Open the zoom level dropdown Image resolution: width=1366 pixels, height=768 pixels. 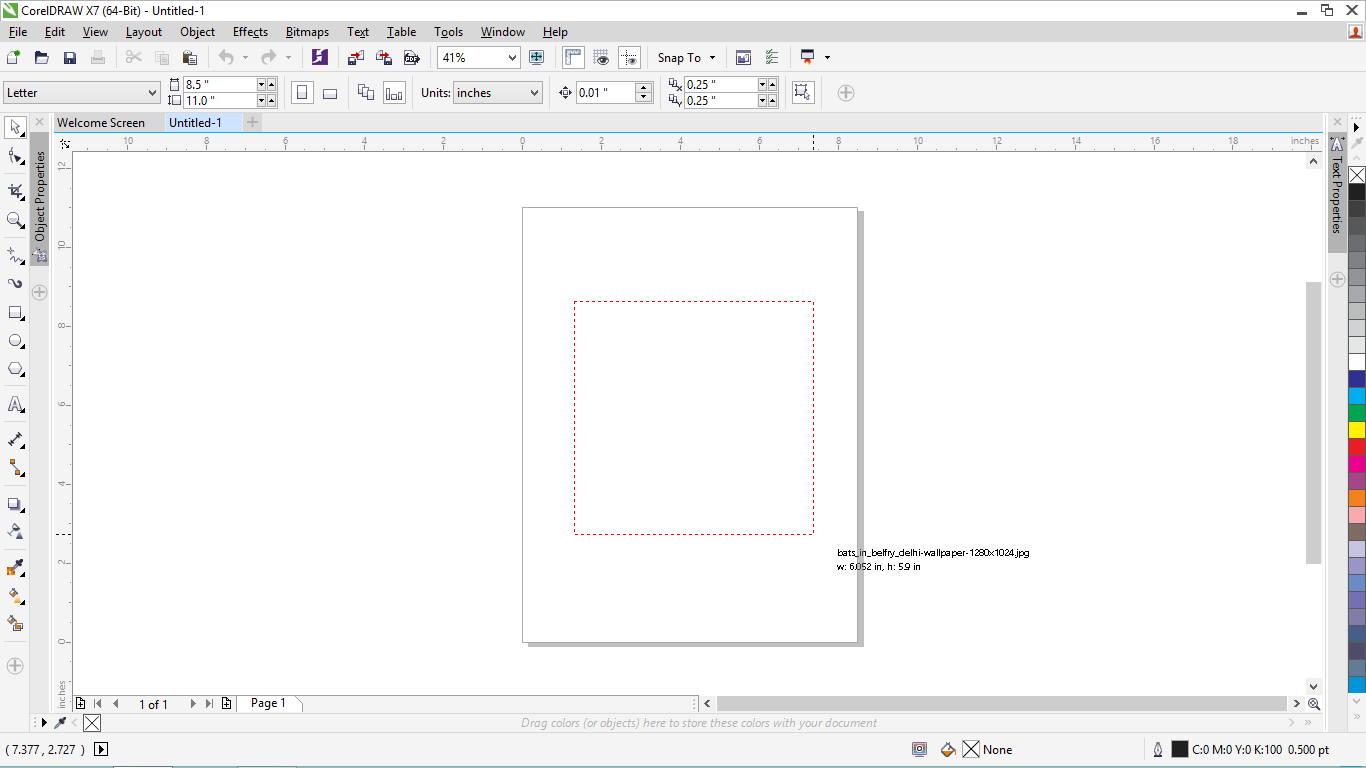tap(512, 57)
